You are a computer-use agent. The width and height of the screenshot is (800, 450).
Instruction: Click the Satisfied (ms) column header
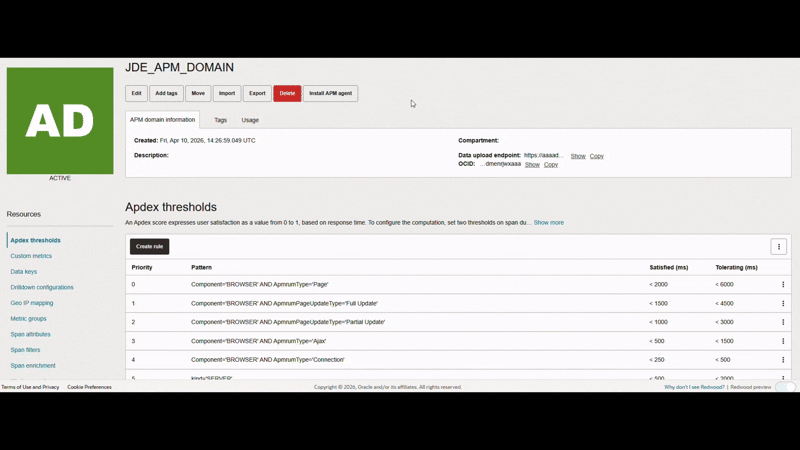(668, 267)
